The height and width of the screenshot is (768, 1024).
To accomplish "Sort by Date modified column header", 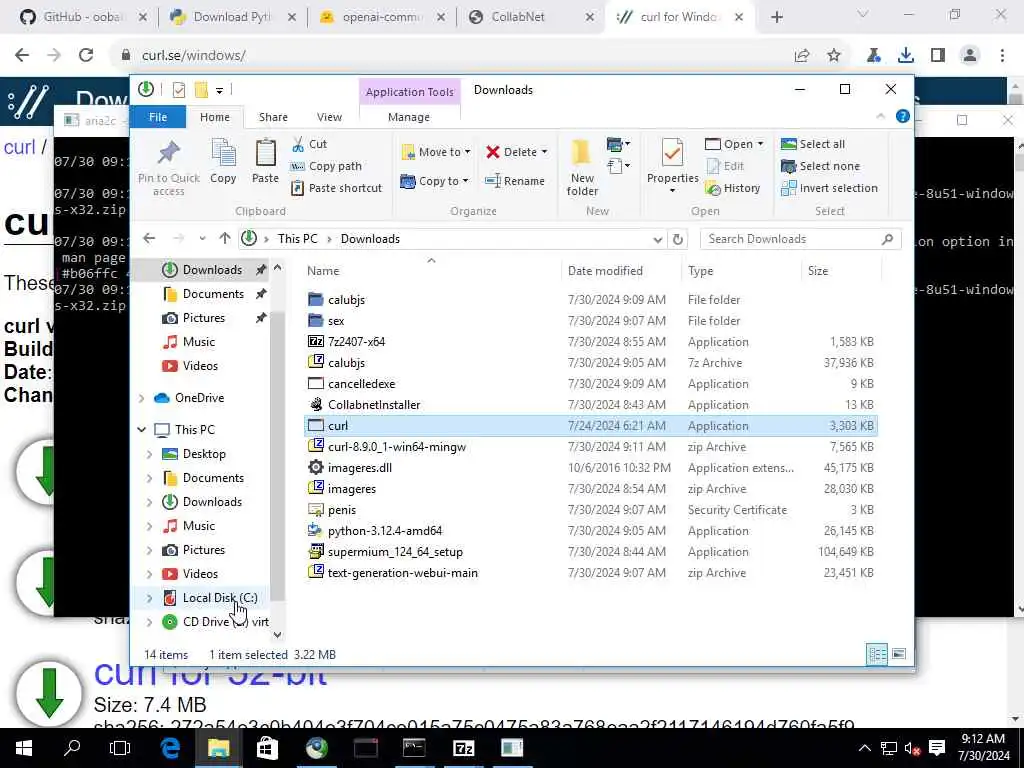I will coord(605,270).
